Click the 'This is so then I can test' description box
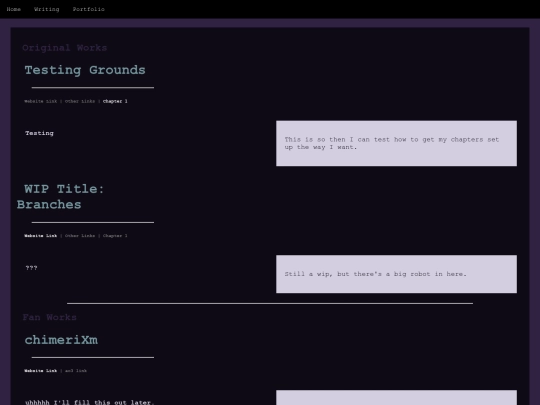This screenshot has height=405, width=540. click(396, 143)
